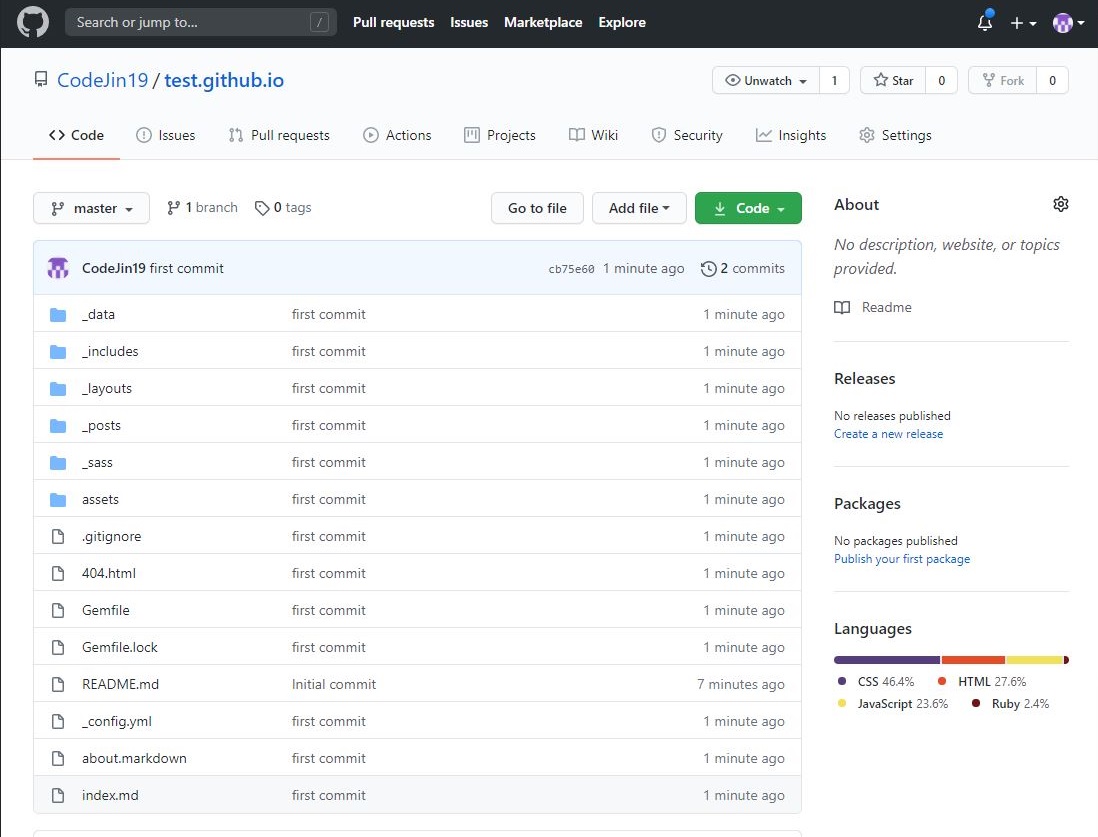Click the _posts folder icon
Viewport: 1098px width, 837px height.
point(58,426)
